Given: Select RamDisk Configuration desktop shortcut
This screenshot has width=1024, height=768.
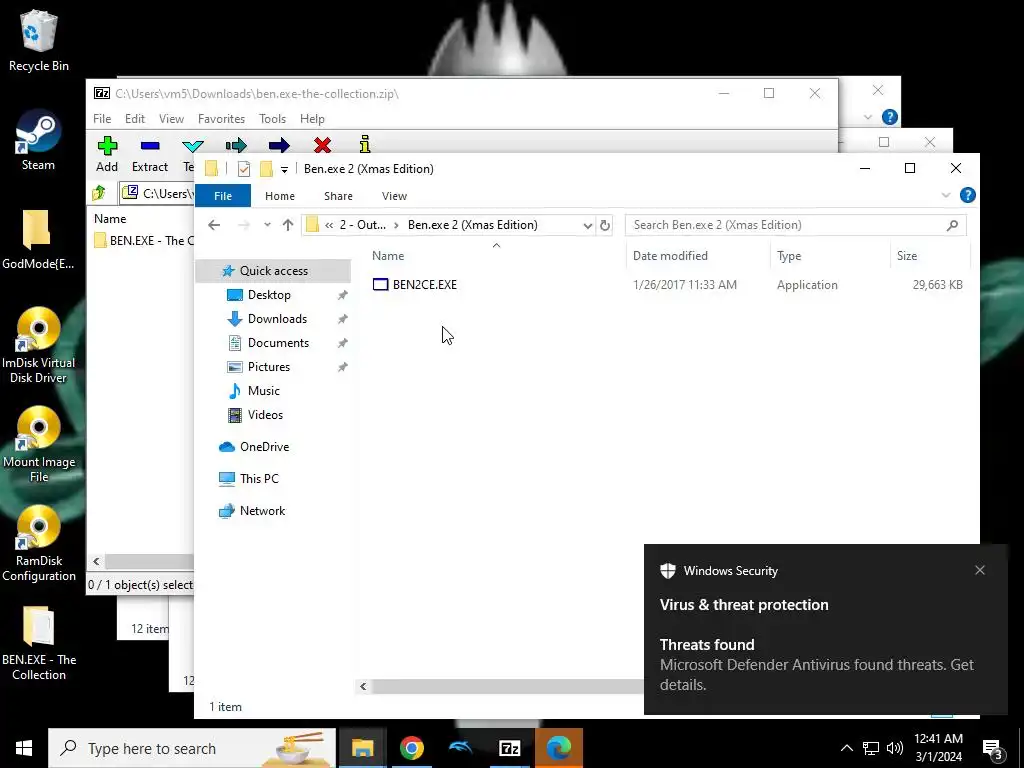Looking at the screenshot, I should pyautogui.click(x=39, y=544).
